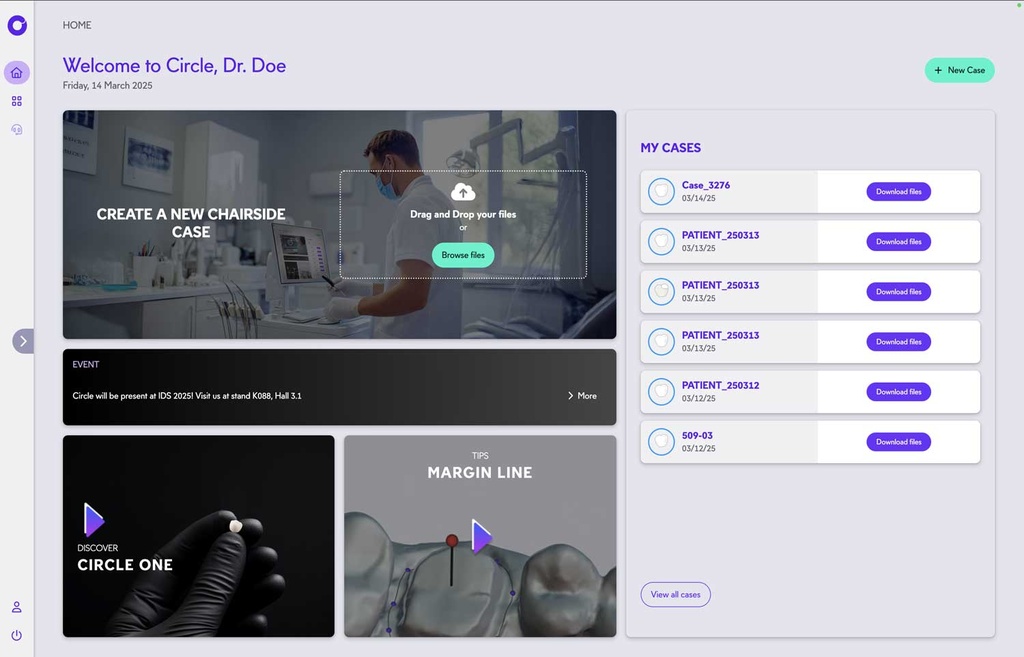Click the drag and drop upload area
Viewport: 1024px width, 657px height.
[463, 224]
